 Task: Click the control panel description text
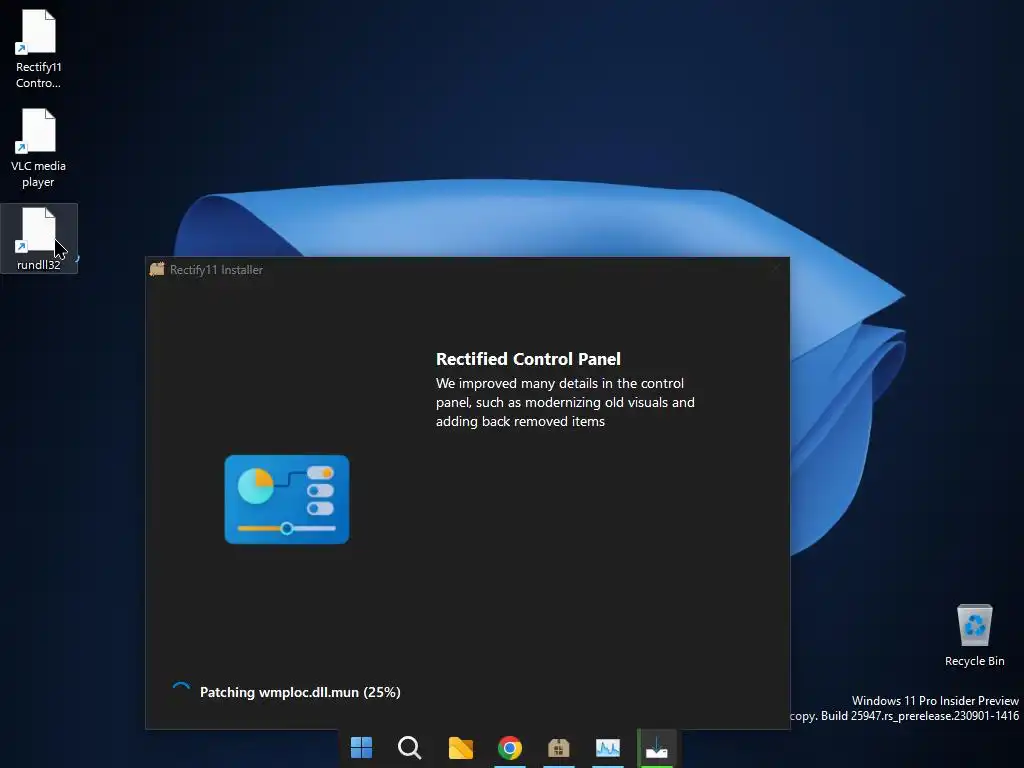tap(565, 402)
